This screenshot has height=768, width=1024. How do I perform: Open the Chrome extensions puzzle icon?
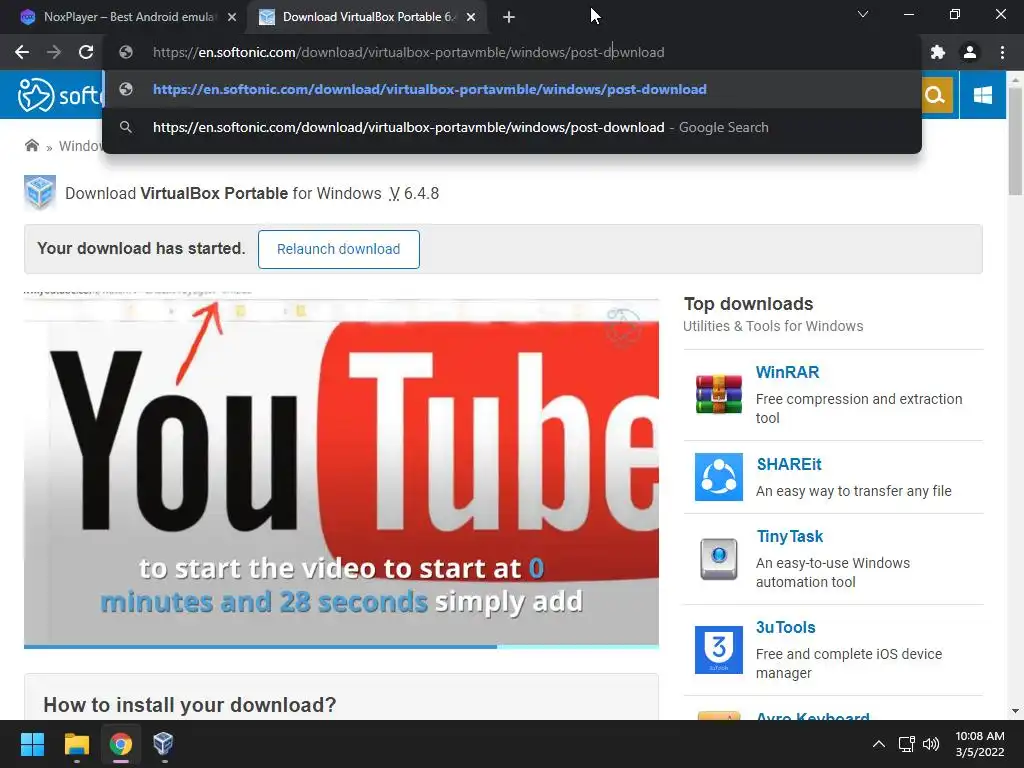pyautogui.click(x=938, y=52)
